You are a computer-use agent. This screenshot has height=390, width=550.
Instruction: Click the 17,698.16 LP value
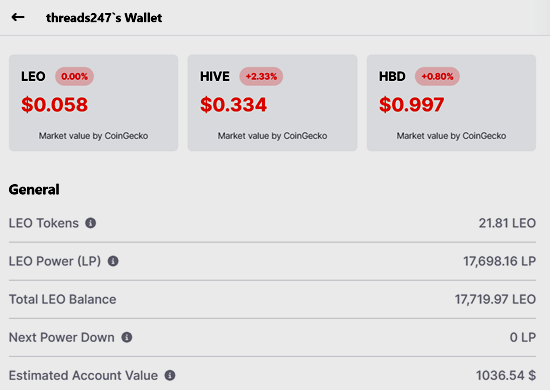(x=499, y=261)
